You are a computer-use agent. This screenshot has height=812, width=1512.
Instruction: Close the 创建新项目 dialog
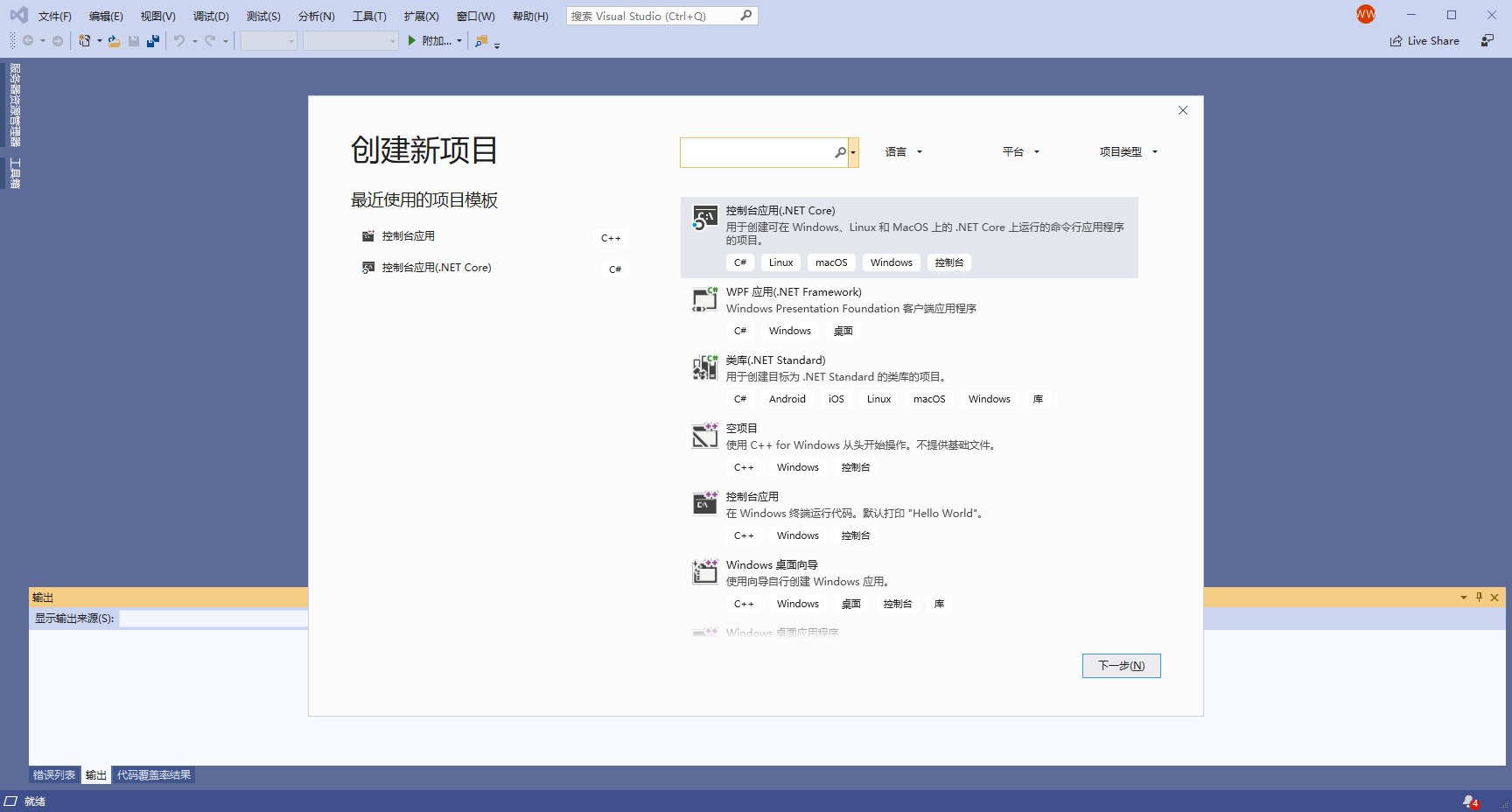(1183, 110)
